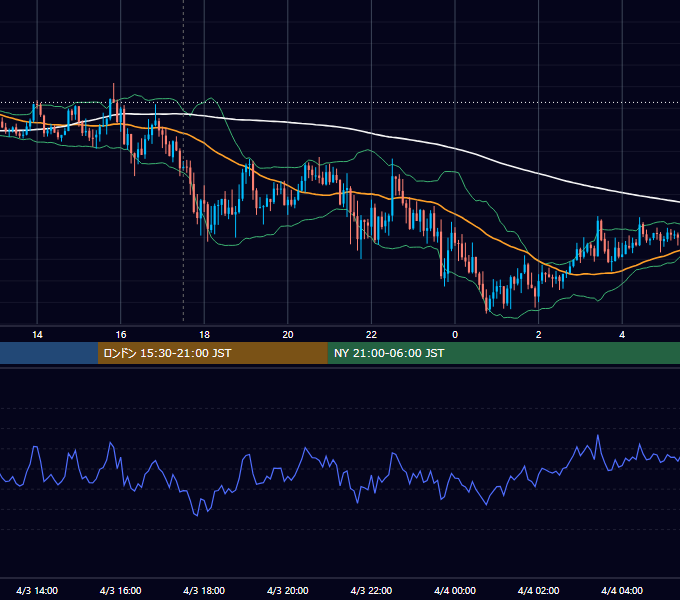Click the 2 hour label on price chart axis
This screenshot has height=600, width=680.
538,335
